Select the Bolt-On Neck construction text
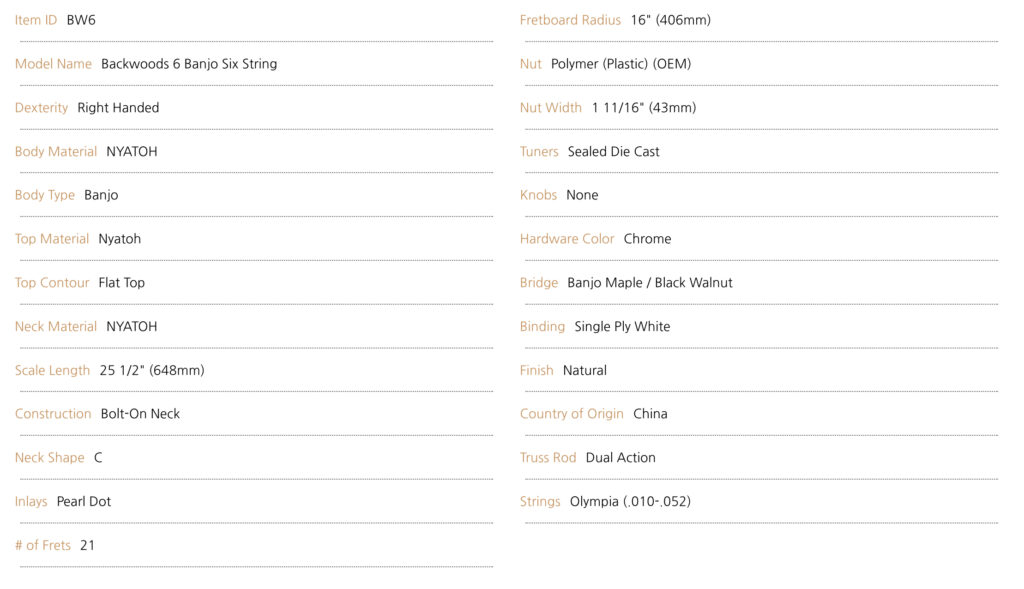This screenshot has width=1024, height=589. (x=140, y=414)
